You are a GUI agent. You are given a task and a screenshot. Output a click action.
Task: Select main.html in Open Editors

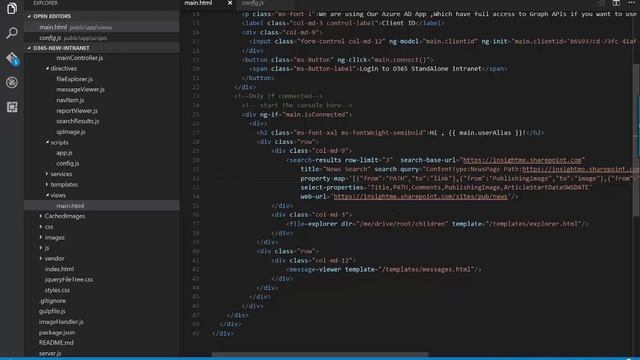pyautogui.click(x=102, y=27)
